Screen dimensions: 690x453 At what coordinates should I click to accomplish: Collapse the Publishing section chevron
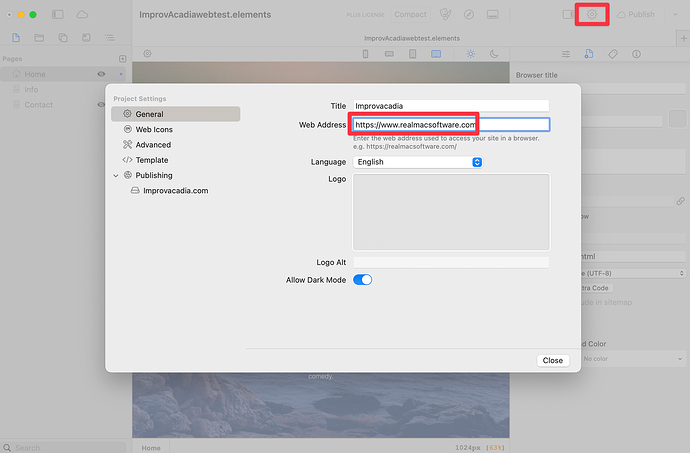pos(116,176)
